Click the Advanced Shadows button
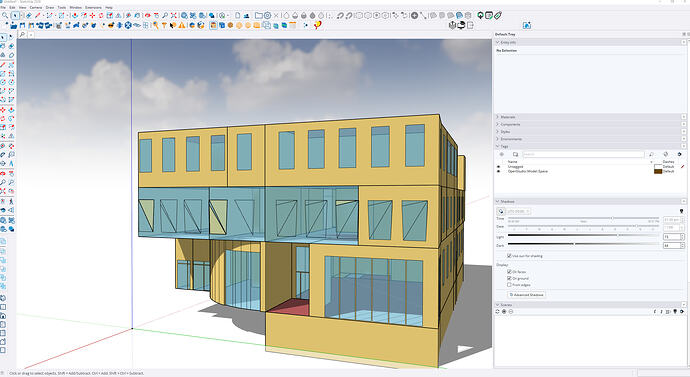Screen dimensions: 690x377 (x=527, y=295)
